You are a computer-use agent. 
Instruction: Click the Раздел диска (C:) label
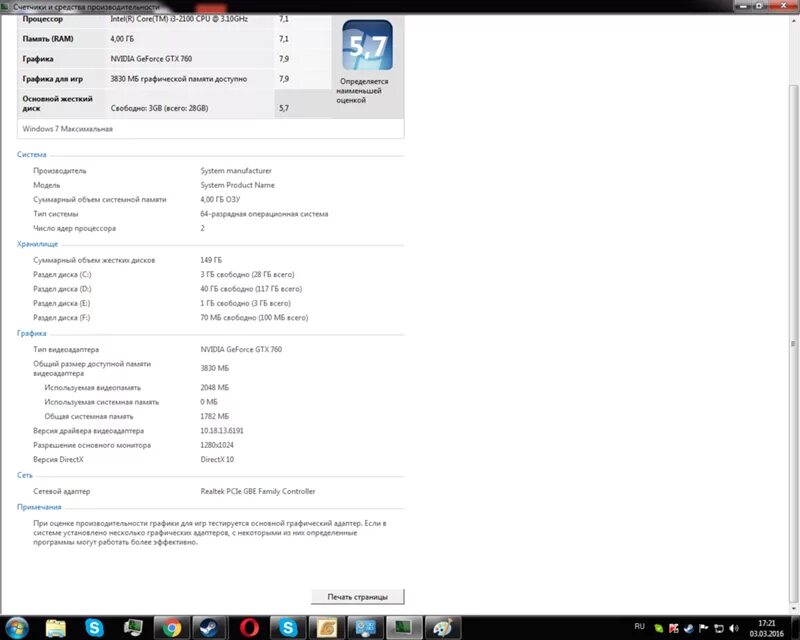click(x=62, y=275)
